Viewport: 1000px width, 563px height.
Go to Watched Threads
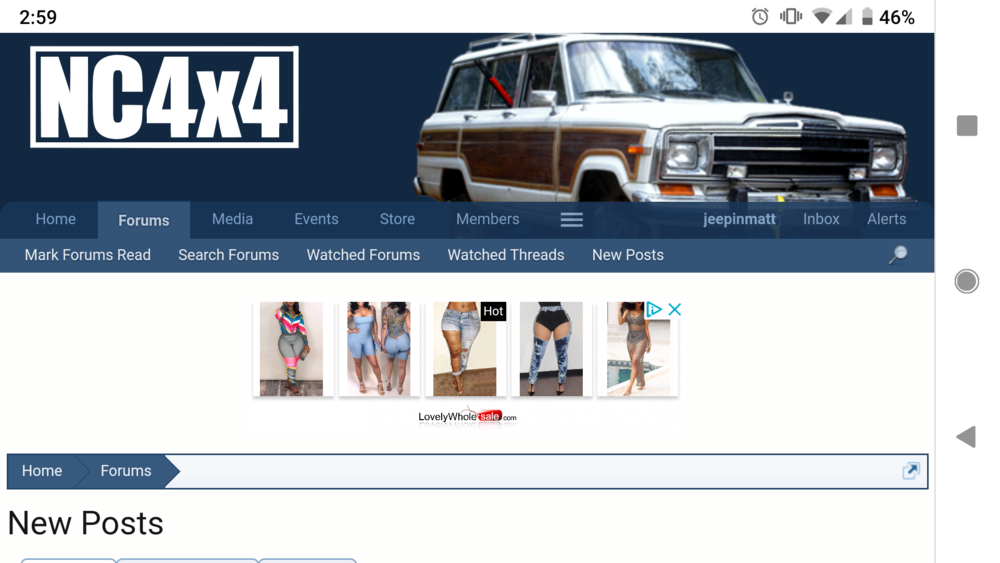tap(506, 255)
